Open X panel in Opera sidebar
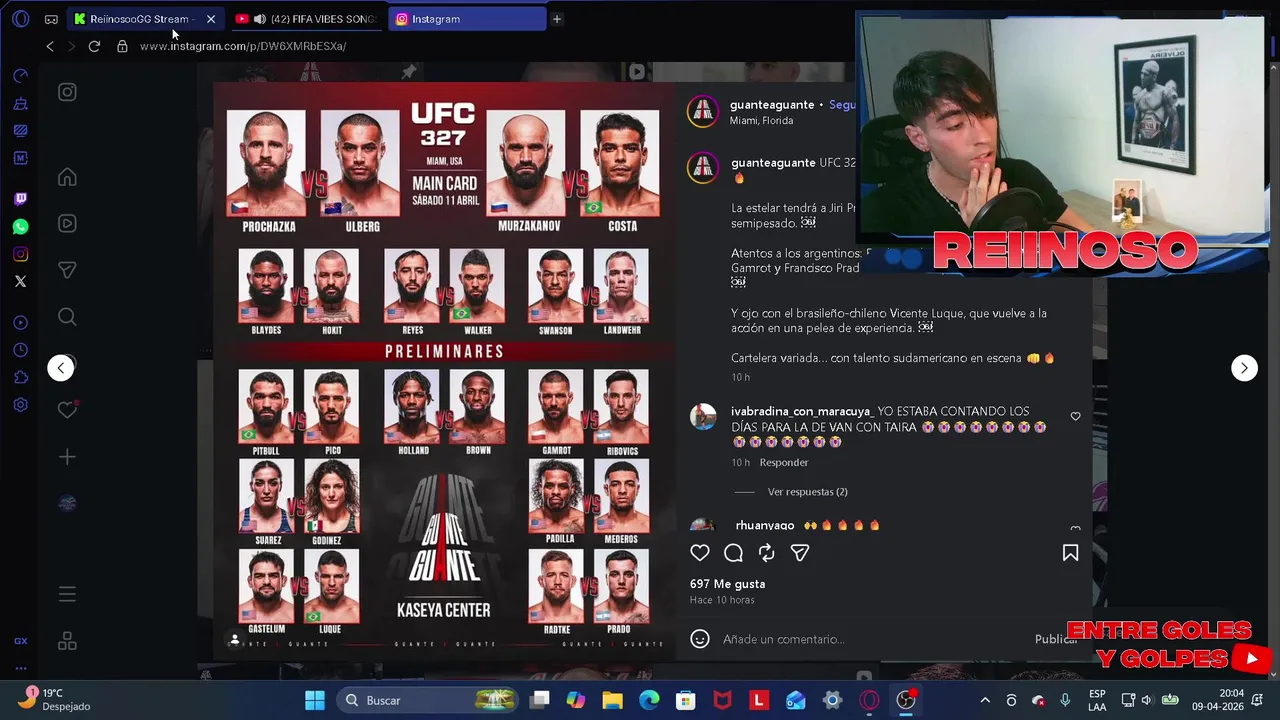Image resolution: width=1280 pixels, height=720 pixels. pos(20,281)
